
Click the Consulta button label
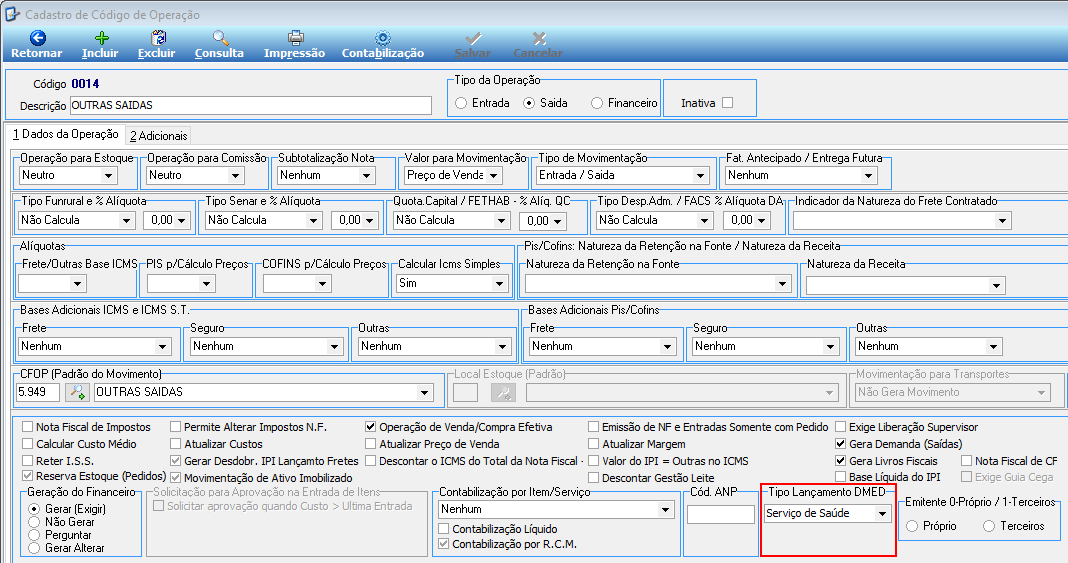click(219, 53)
